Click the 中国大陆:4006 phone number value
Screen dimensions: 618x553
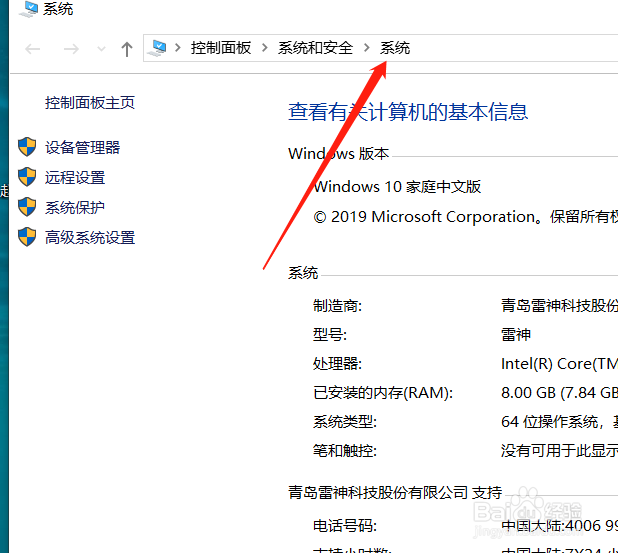click(559, 525)
